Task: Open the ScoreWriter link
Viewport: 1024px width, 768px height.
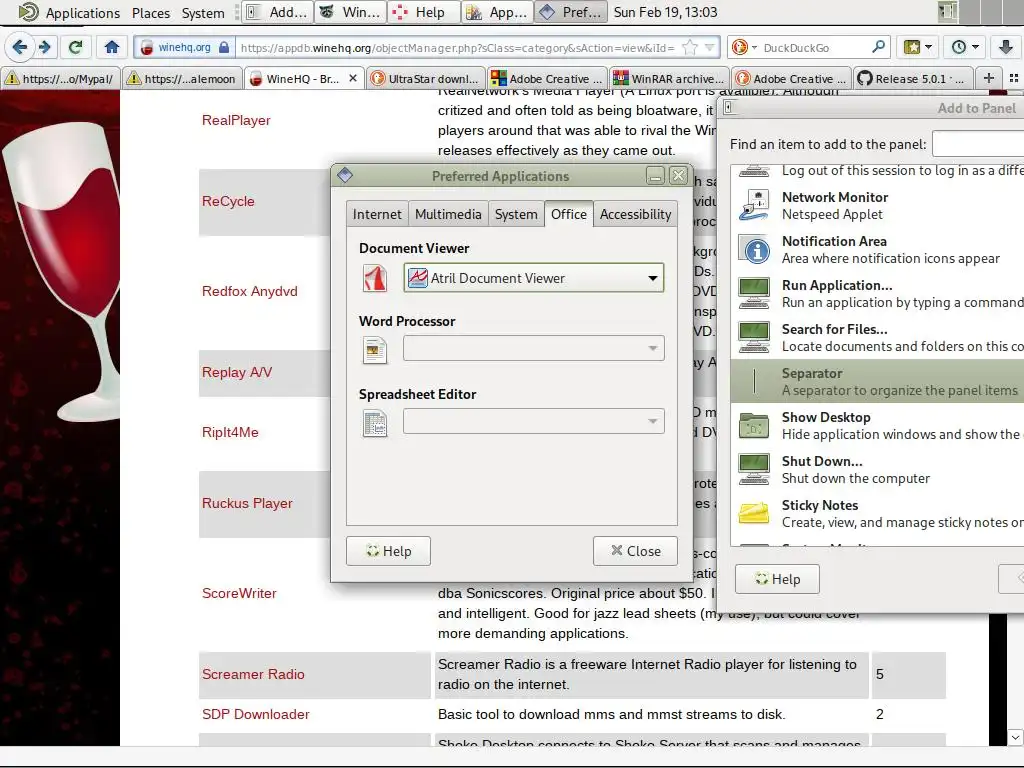Action: pyautogui.click(x=239, y=594)
